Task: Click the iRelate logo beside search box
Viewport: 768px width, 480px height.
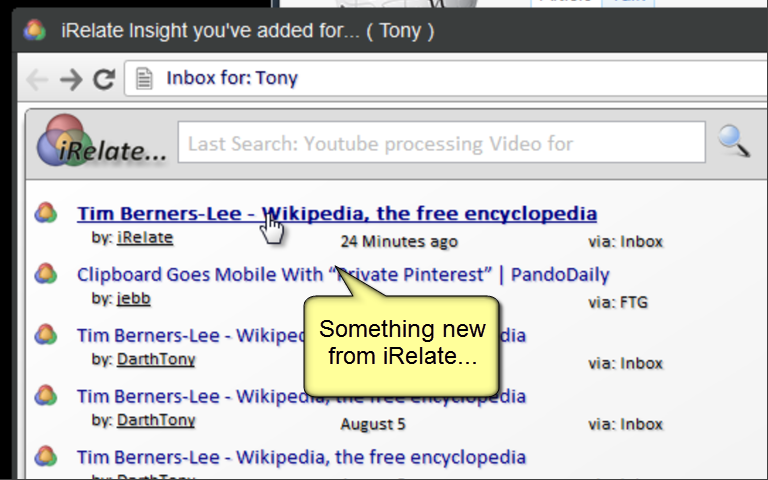Action: (x=102, y=141)
